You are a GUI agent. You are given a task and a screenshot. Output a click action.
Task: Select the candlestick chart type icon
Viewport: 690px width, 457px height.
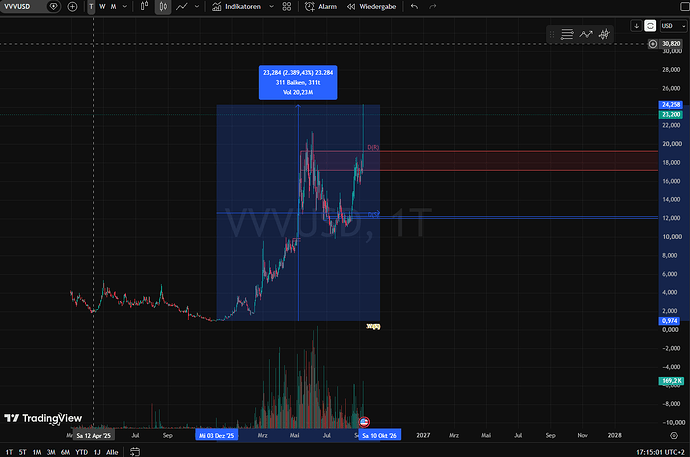163,7
